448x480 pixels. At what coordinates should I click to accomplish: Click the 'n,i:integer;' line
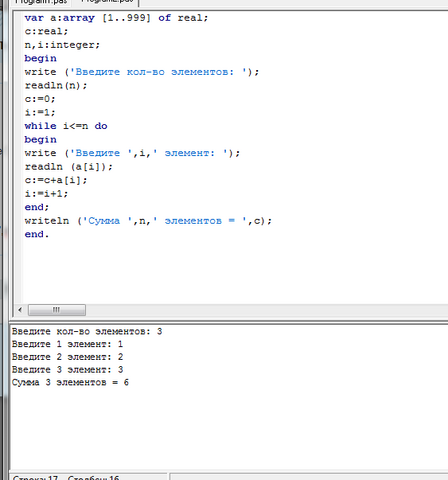[x=62, y=45]
